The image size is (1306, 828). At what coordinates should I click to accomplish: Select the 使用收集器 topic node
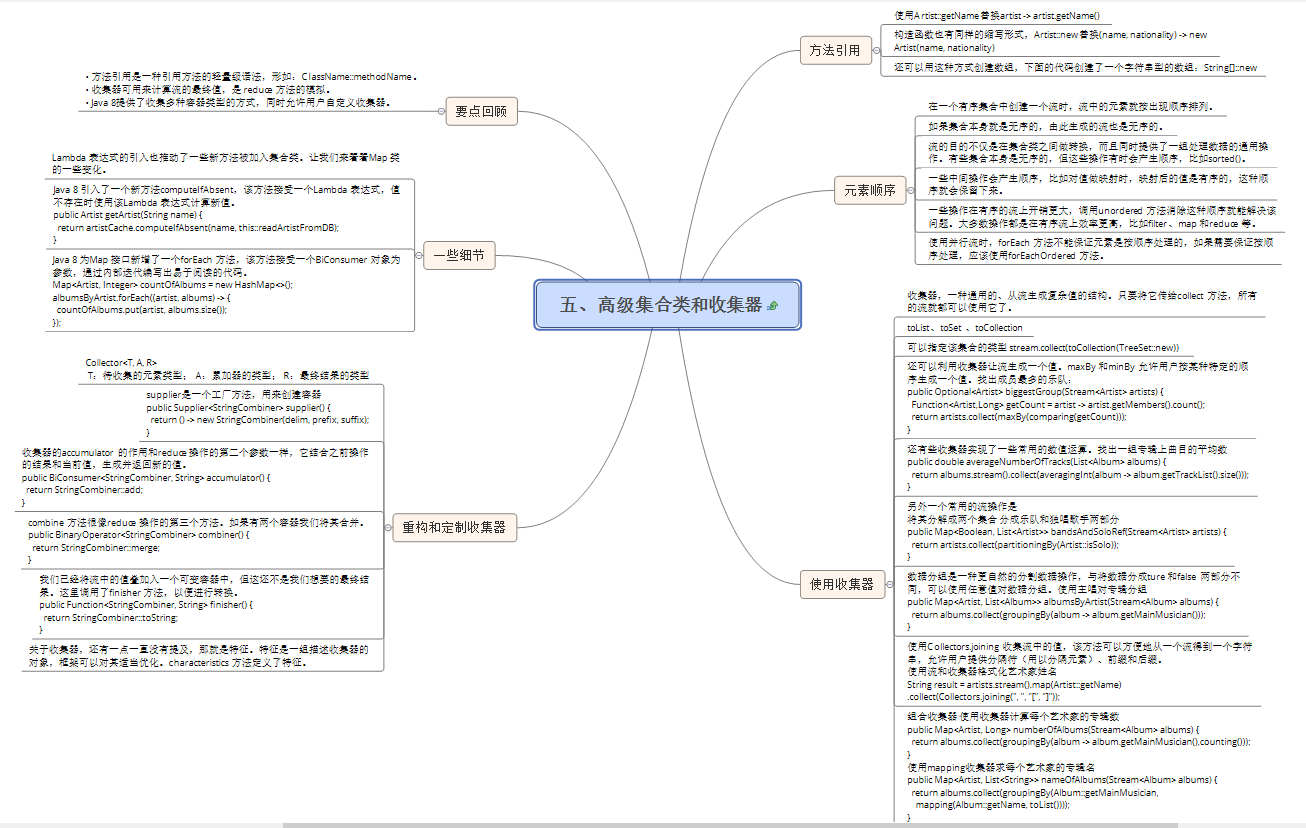click(841, 584)
